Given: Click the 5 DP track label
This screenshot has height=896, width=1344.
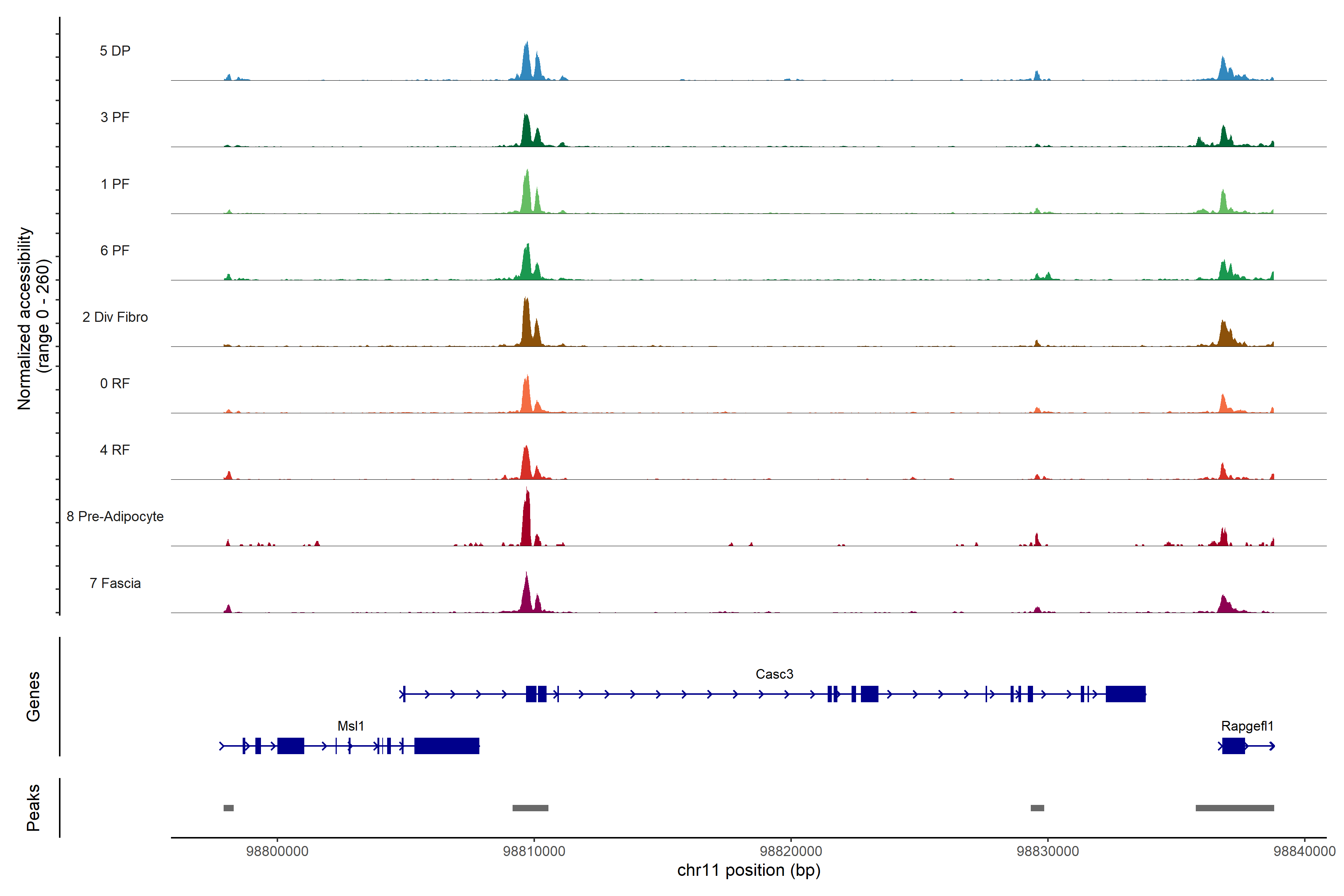Looking at the screenshot, I should (x=115, y=51).
